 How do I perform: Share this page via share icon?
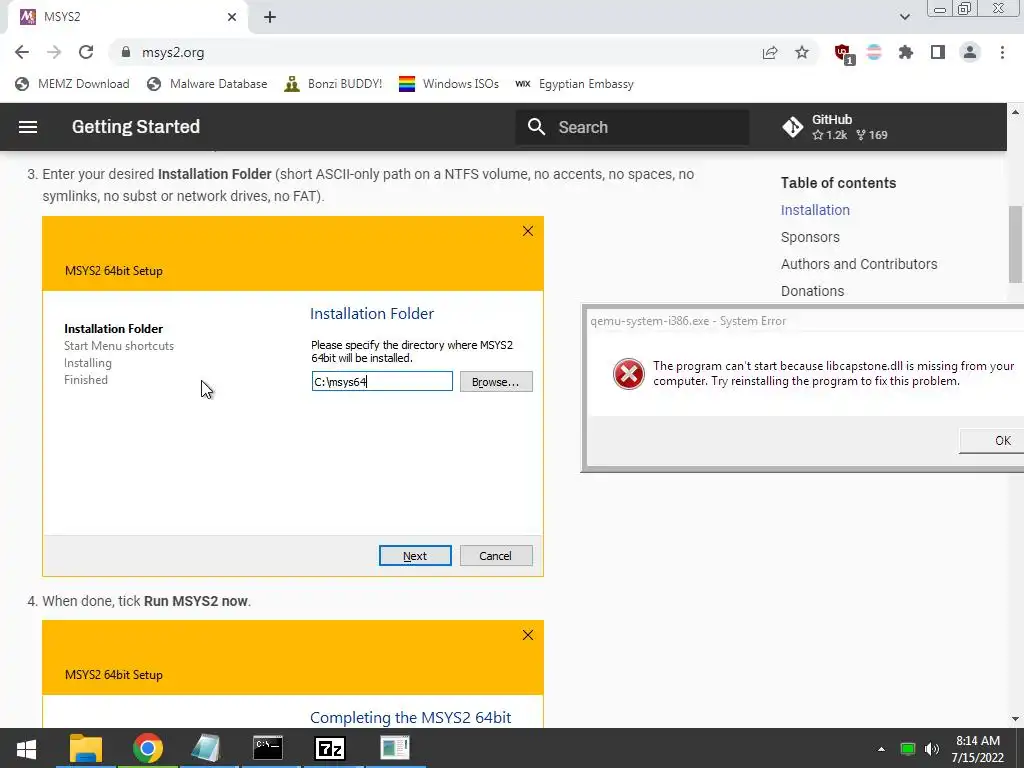point(770,52)
